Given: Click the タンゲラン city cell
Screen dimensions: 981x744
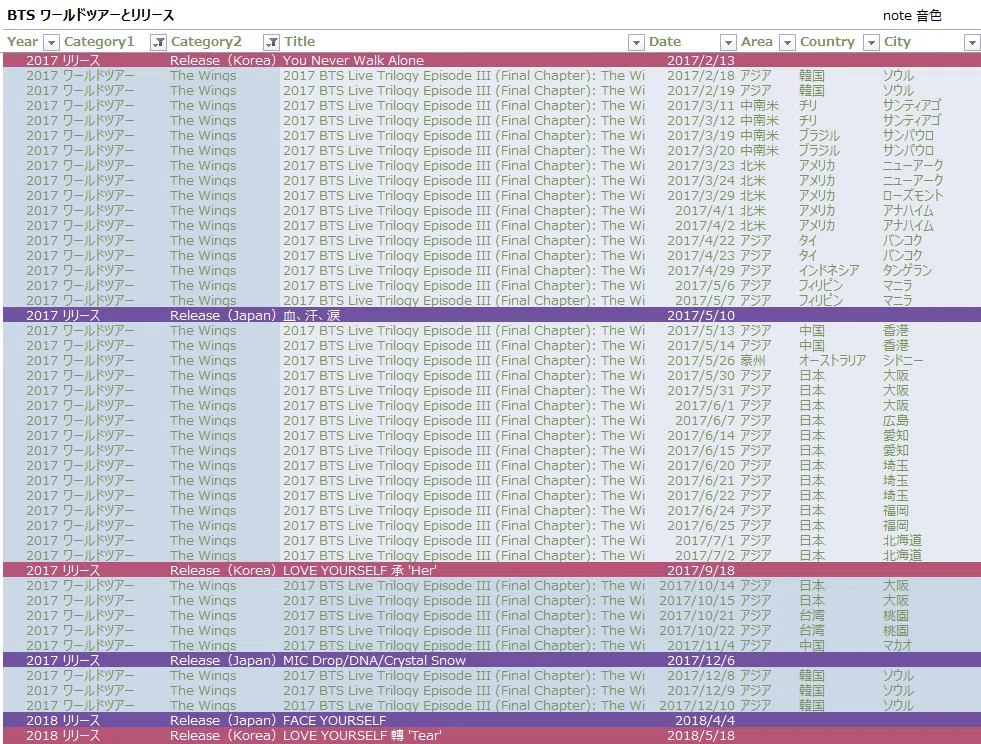Looking at the screenshot, I should pos(907,270).
